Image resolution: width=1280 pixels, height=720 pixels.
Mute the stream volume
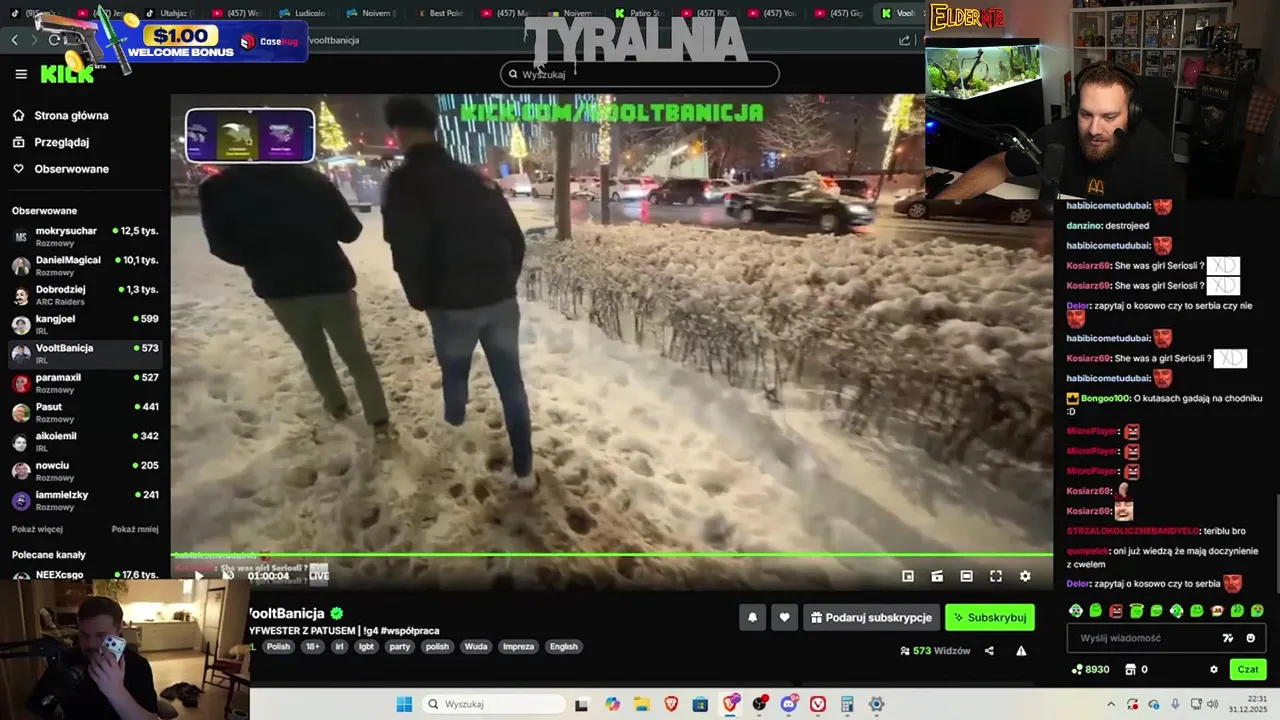coord(228,575)
